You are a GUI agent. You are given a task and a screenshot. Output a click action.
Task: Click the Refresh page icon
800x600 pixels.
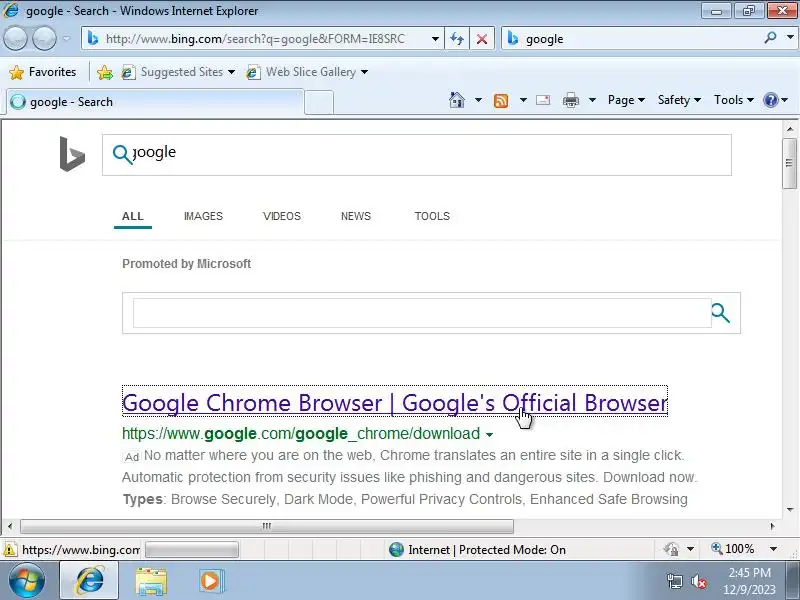pos(457,39)
